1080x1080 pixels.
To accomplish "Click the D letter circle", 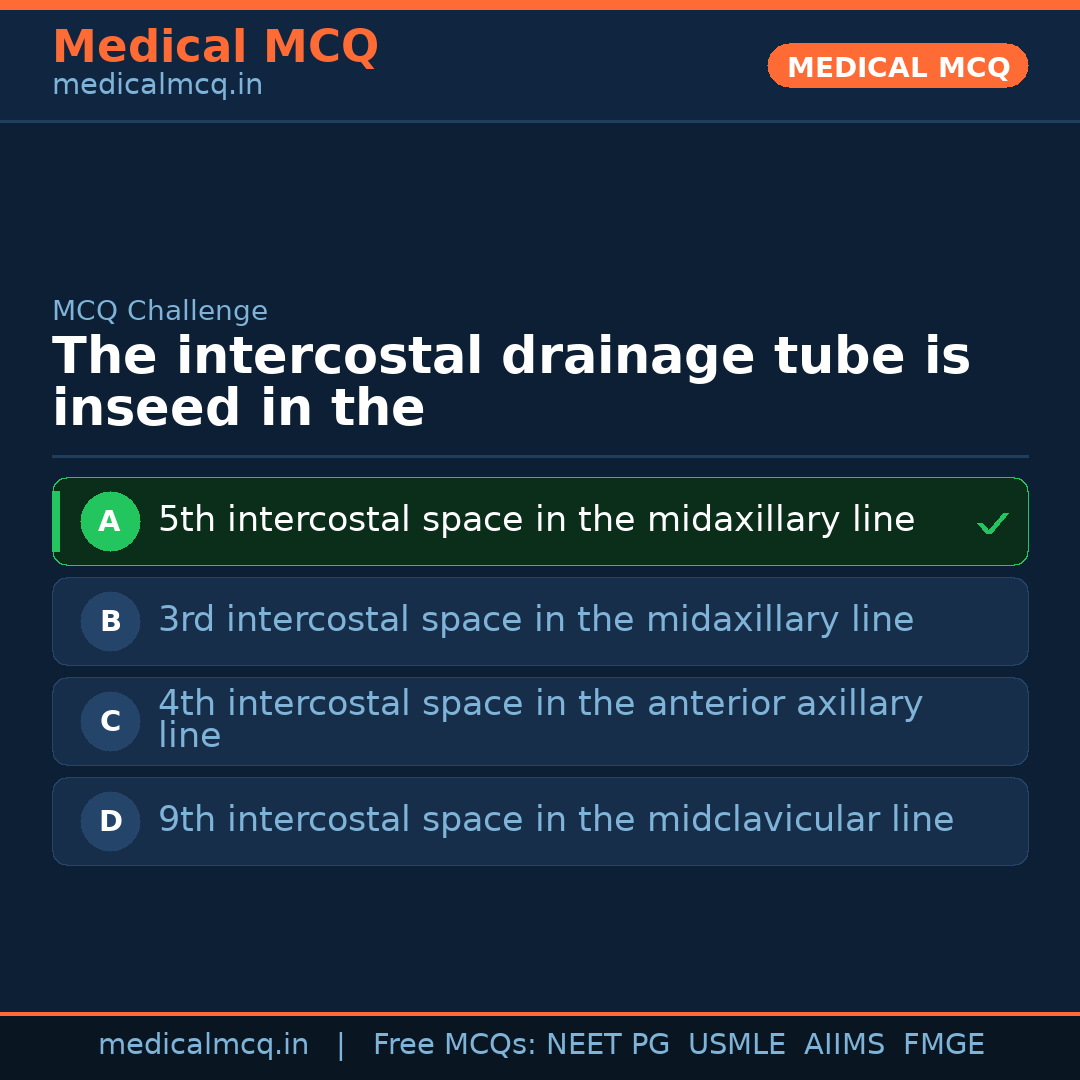I will (110, 821).
